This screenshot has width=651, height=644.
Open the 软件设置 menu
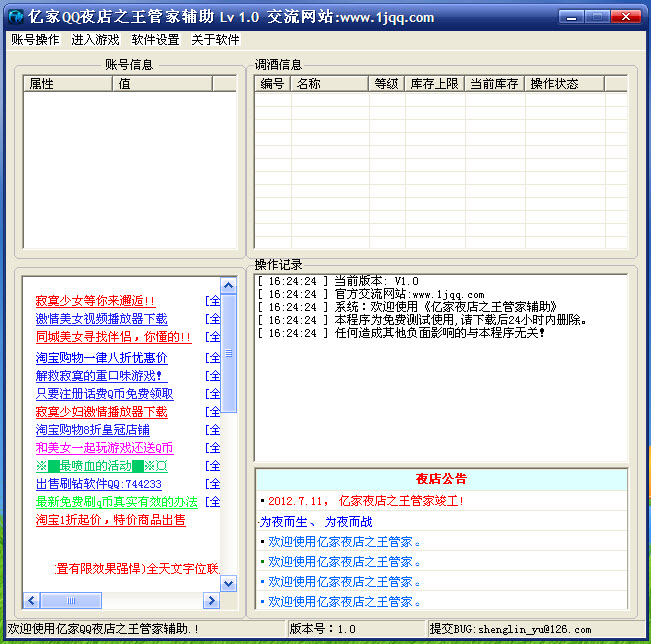click(155, 40)
